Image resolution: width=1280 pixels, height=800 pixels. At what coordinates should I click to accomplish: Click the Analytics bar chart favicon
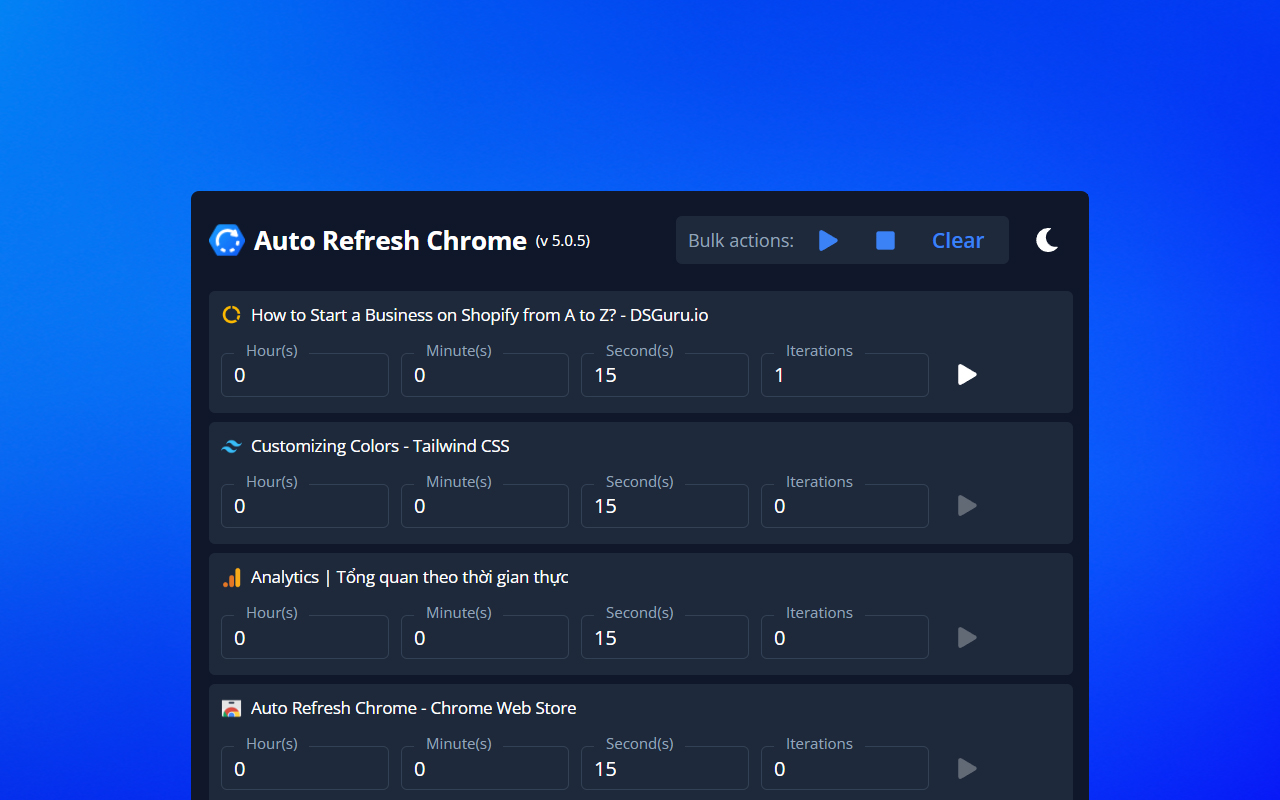tap(231, 577)
